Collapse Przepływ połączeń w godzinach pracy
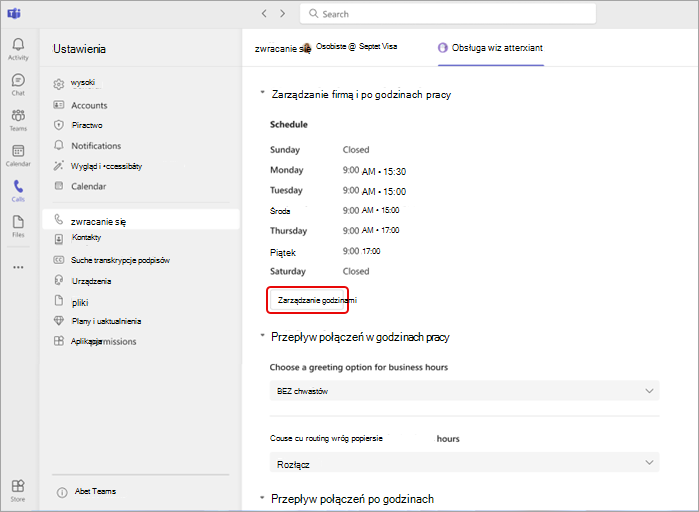 tap(263, 335)
